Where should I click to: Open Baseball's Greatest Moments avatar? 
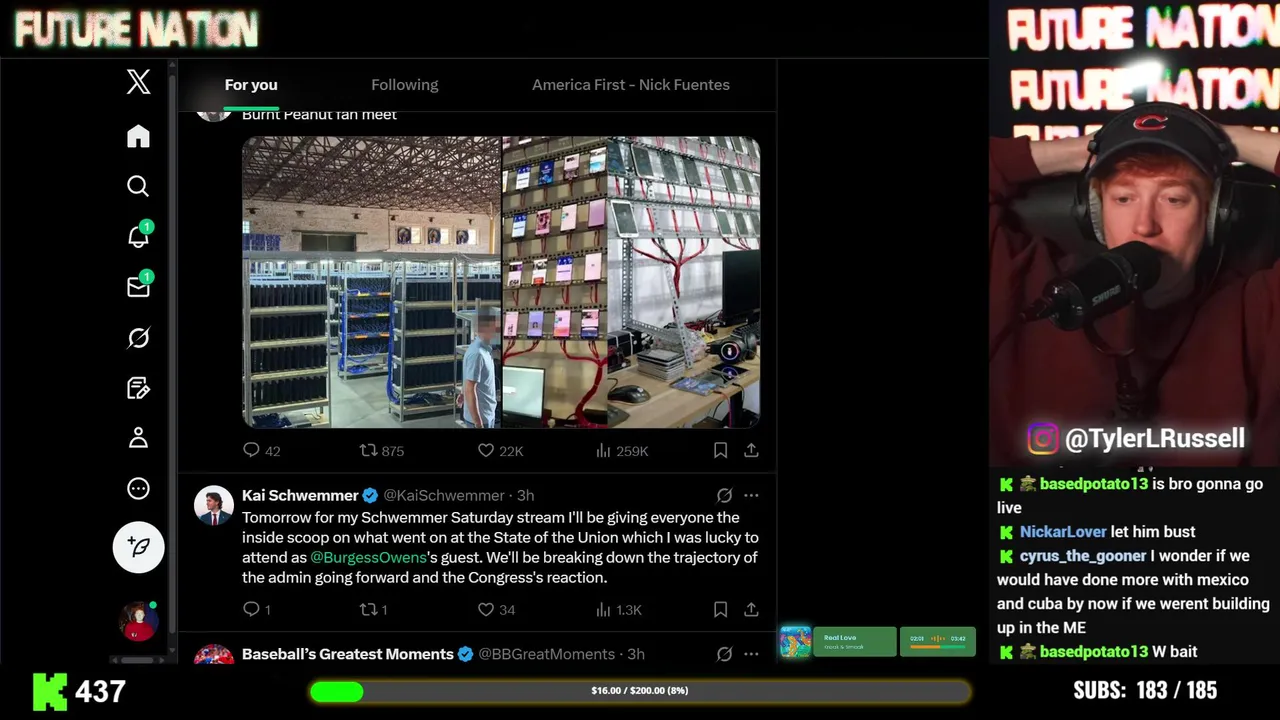213,656
